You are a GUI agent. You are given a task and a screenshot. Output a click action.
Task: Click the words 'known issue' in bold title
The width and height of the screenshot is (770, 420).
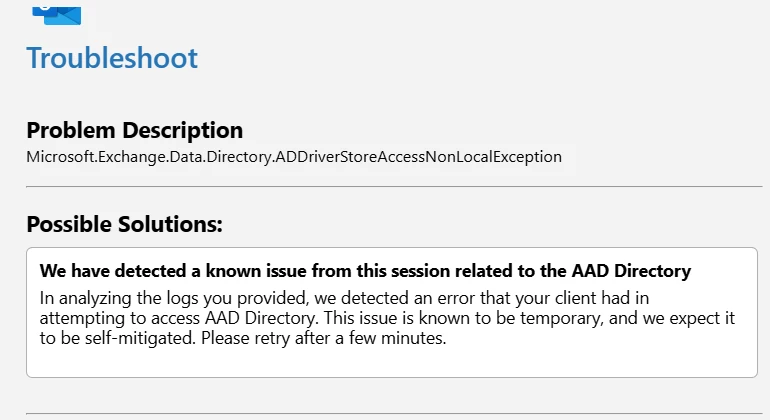(243, 271)
